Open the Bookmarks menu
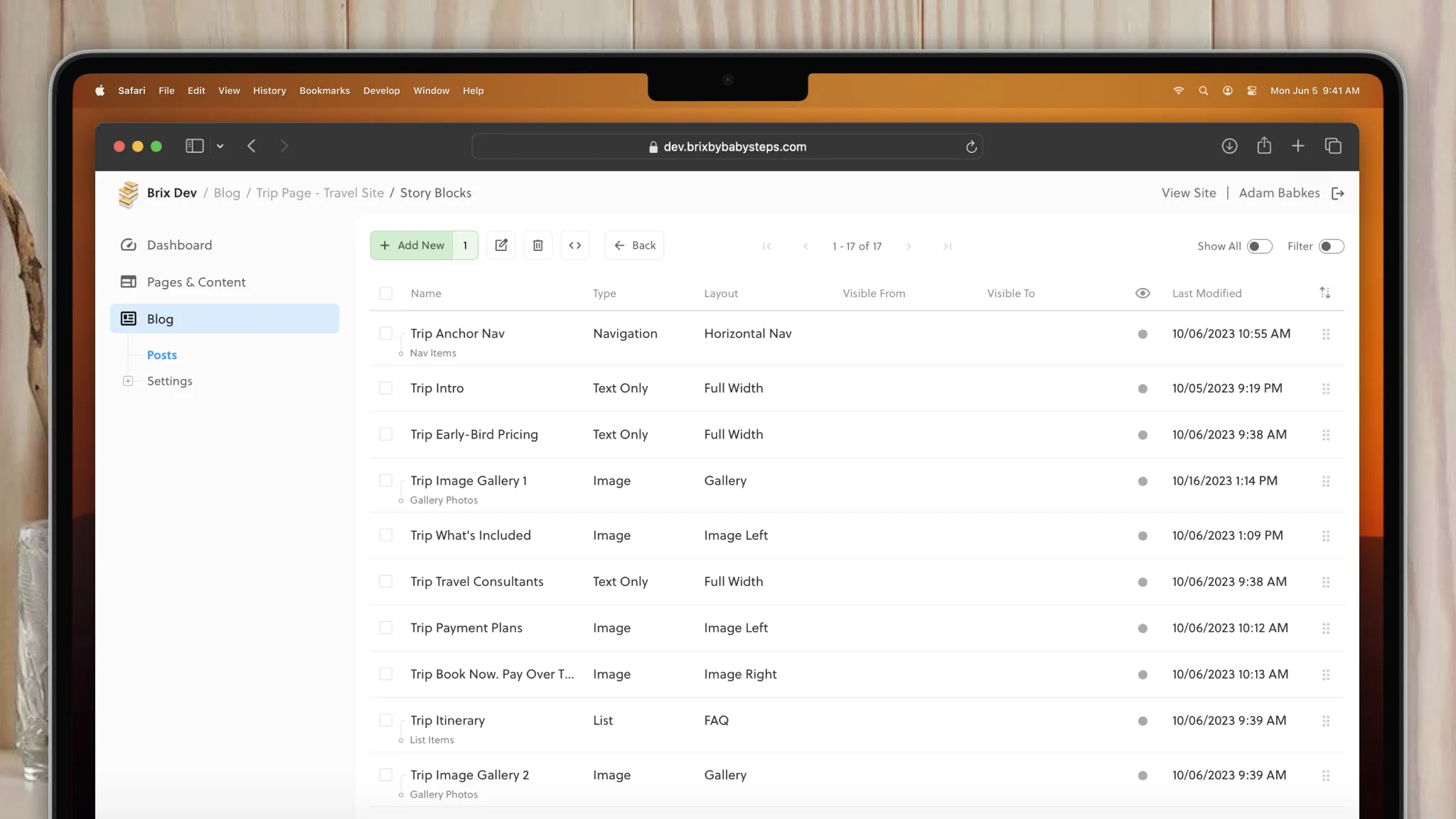This screenshot has height=819, width=1456. pos(324,90)
